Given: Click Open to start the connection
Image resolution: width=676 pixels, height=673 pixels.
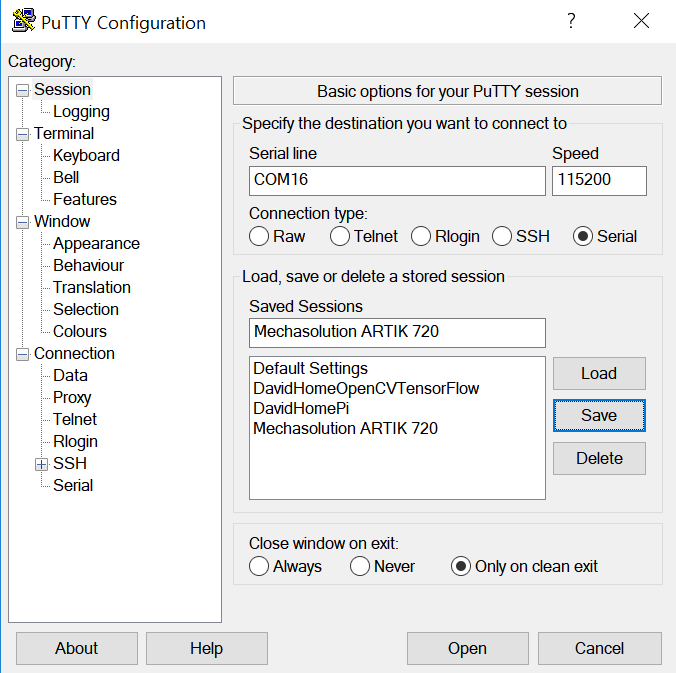Looking at the screenshot, I should [467, 648].
